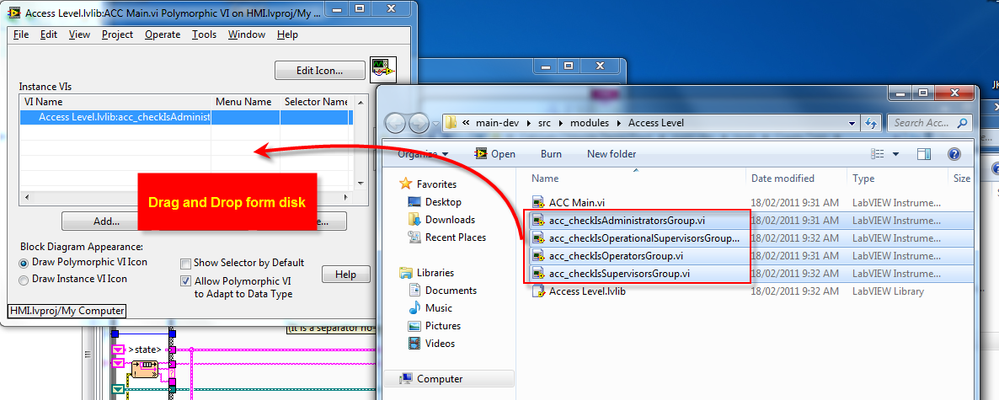Click the Edit Icon... button
Viewport: 999px width, 400px height.
[320, 70]
